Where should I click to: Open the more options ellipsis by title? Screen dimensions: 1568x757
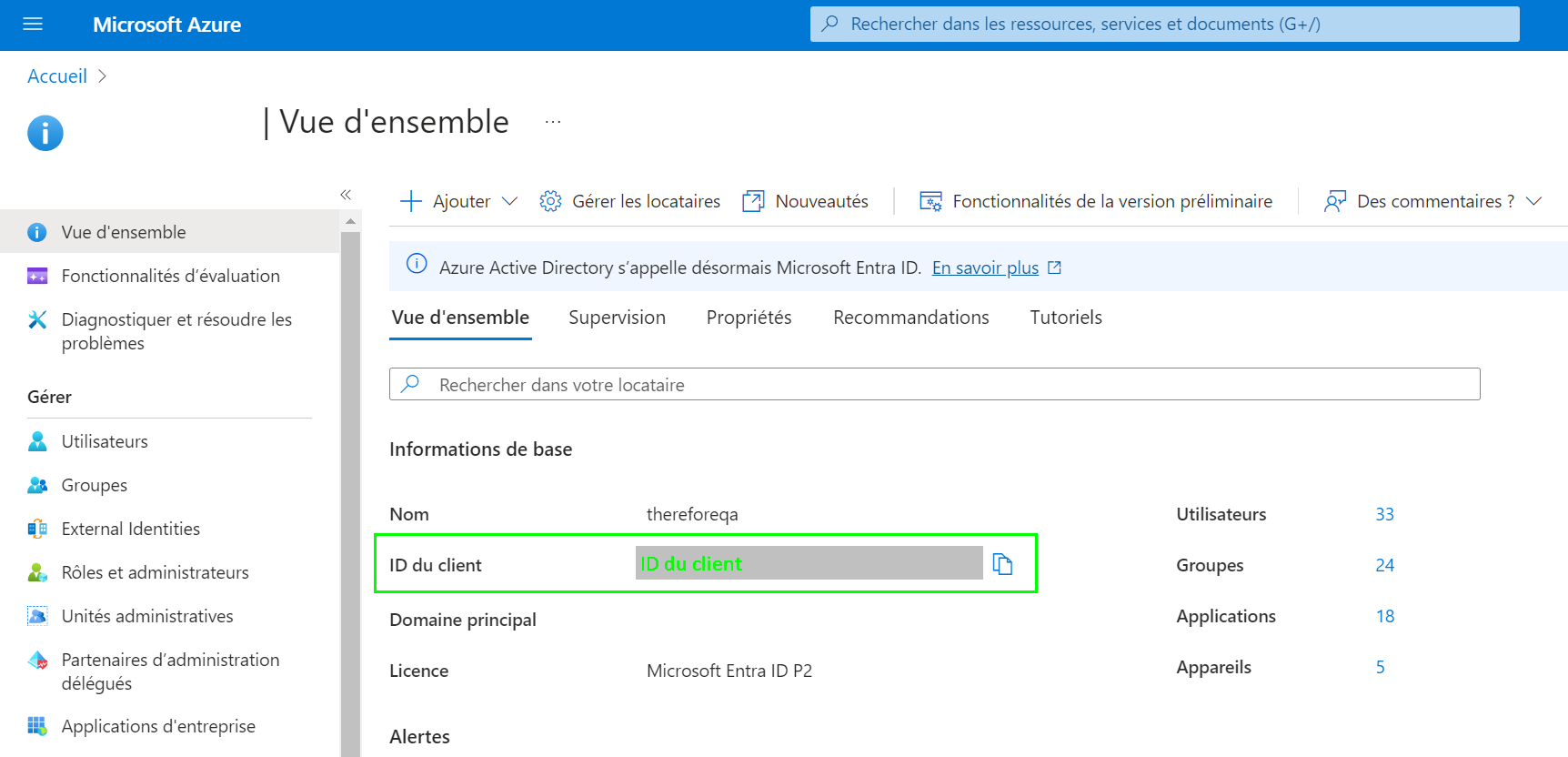[553, 121]
